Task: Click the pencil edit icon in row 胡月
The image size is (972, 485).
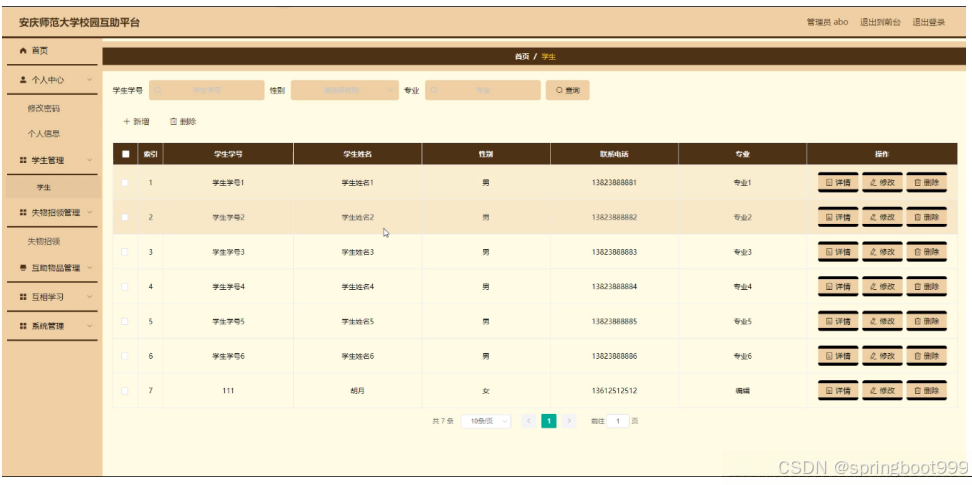Action: click(x=873, y=391)
